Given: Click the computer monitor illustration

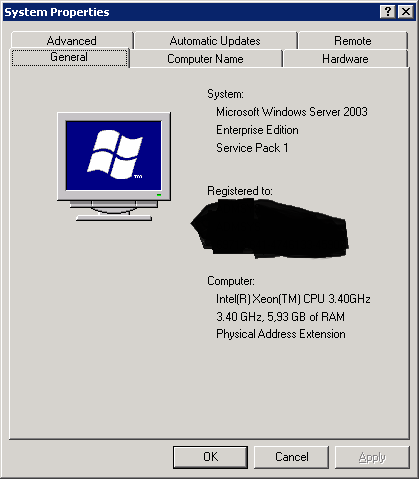Looking at the screenshot, I should coord(114,167).
